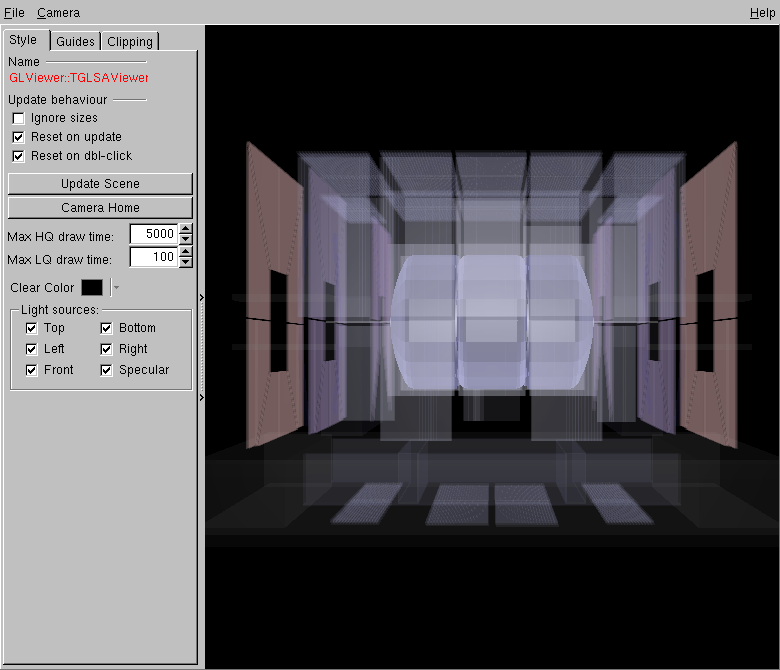Uncheck Reset on dbl-click
Viewport: 780px width, 670px height.
coord(18,156)
